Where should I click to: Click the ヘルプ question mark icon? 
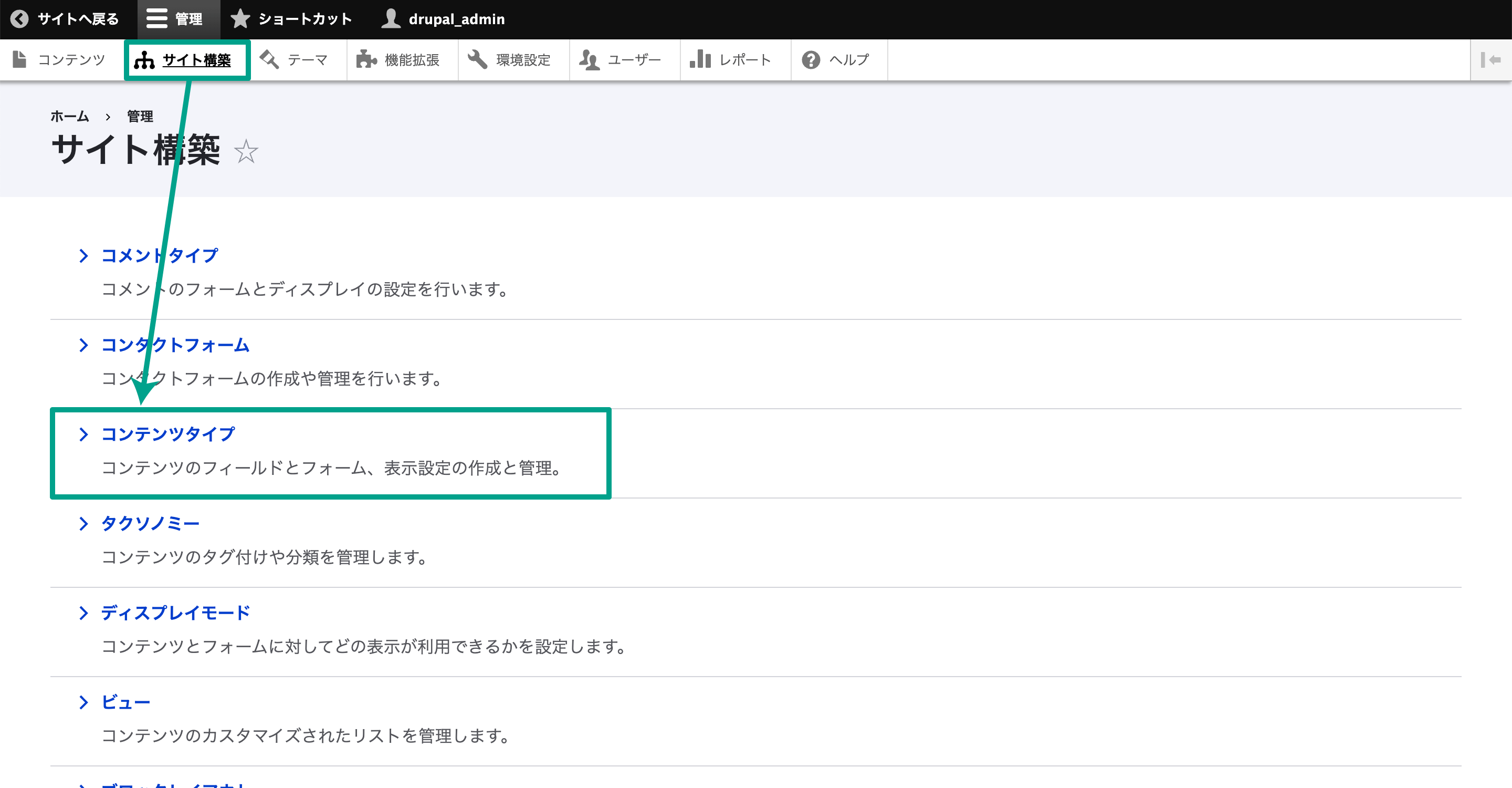point(811,59)
